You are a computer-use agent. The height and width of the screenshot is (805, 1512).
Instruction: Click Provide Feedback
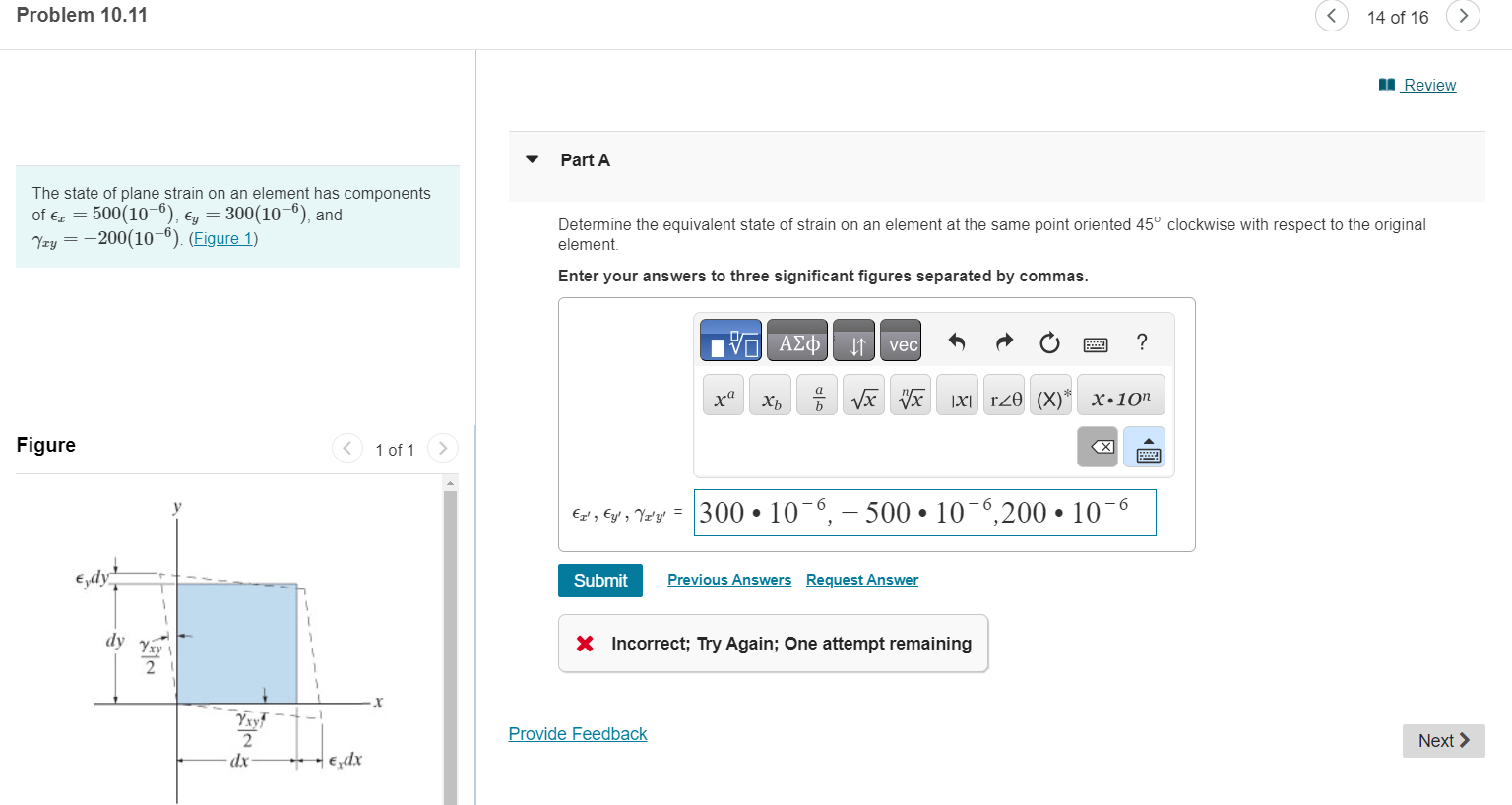pyautogui.click(x=578, y=734)
